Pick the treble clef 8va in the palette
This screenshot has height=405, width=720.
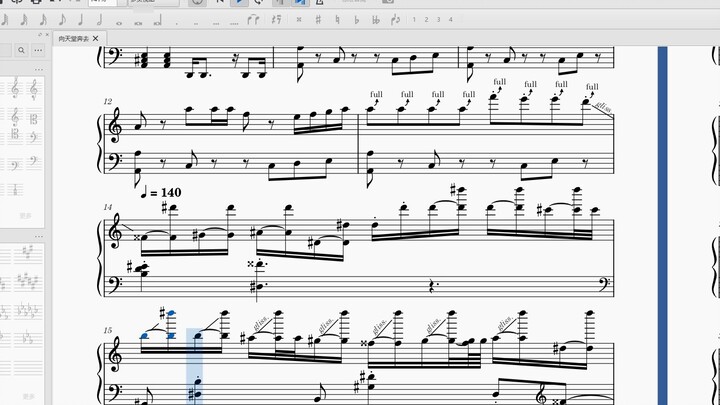click(x=15, y=117)
